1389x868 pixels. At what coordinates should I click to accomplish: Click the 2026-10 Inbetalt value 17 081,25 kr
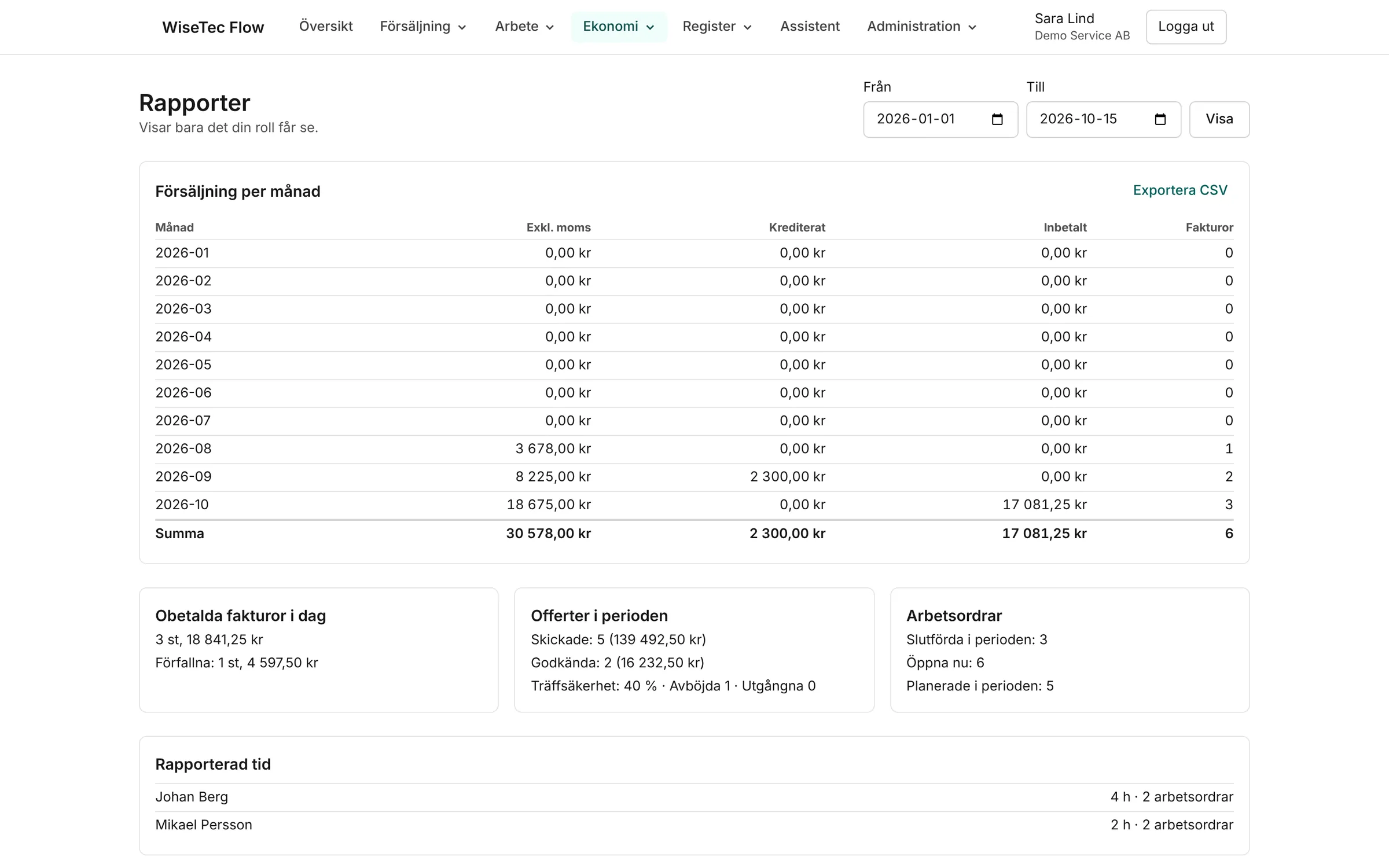click(x=1045, y=505)
